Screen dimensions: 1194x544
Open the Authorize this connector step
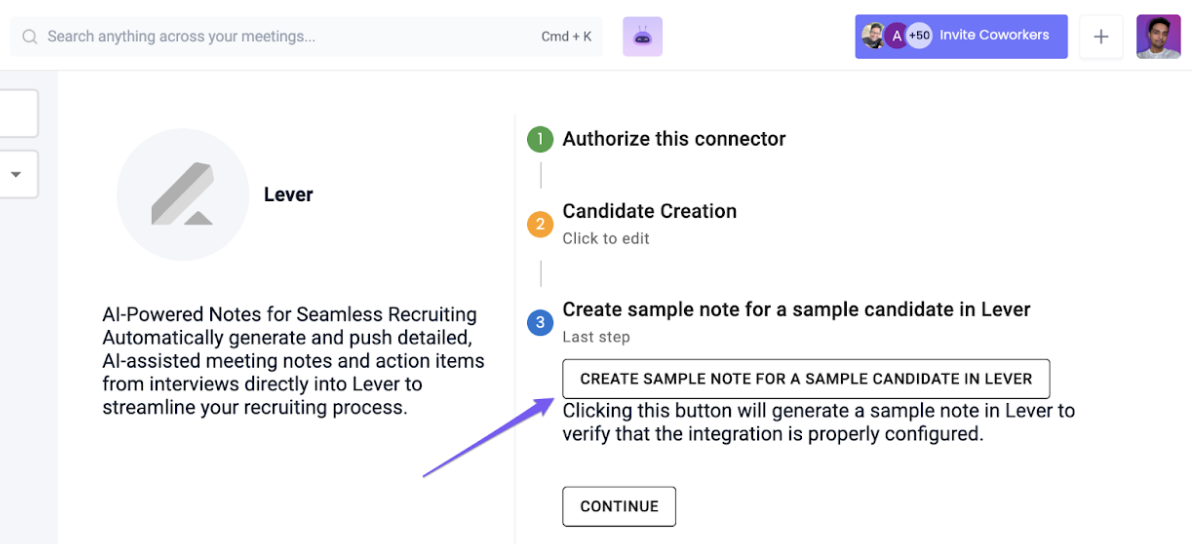[674, 139]
